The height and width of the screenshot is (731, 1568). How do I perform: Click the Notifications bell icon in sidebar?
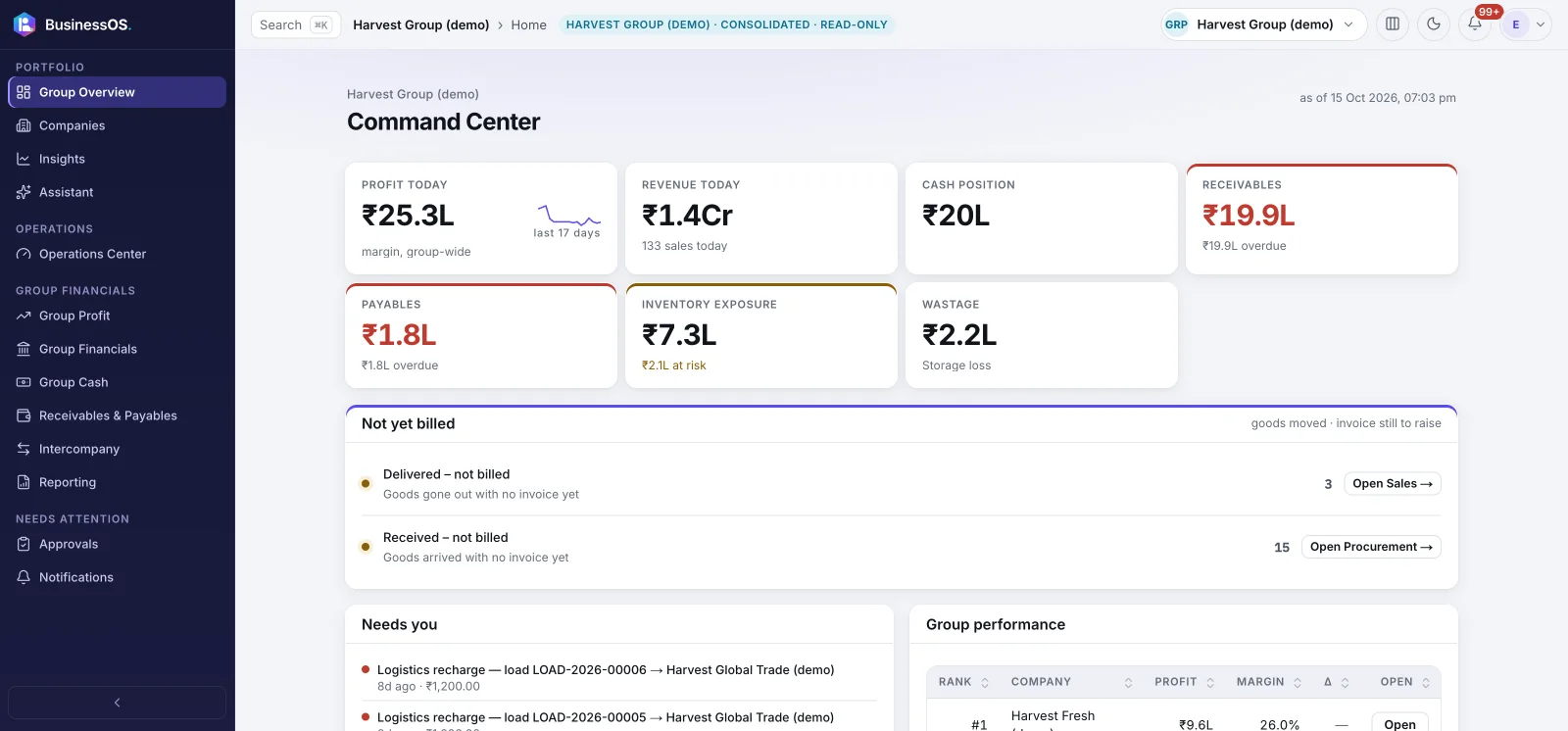point(24,577)
